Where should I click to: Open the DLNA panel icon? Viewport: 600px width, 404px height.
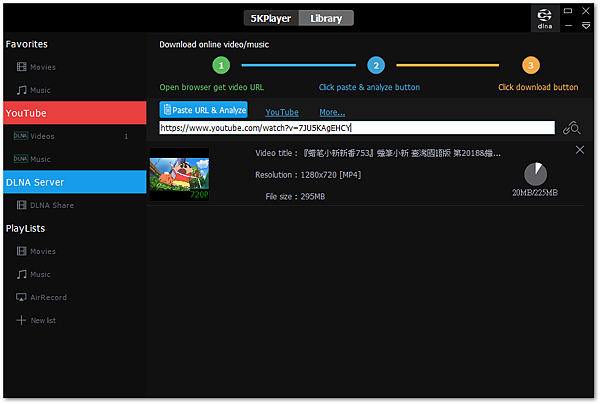tap(545, 19)
